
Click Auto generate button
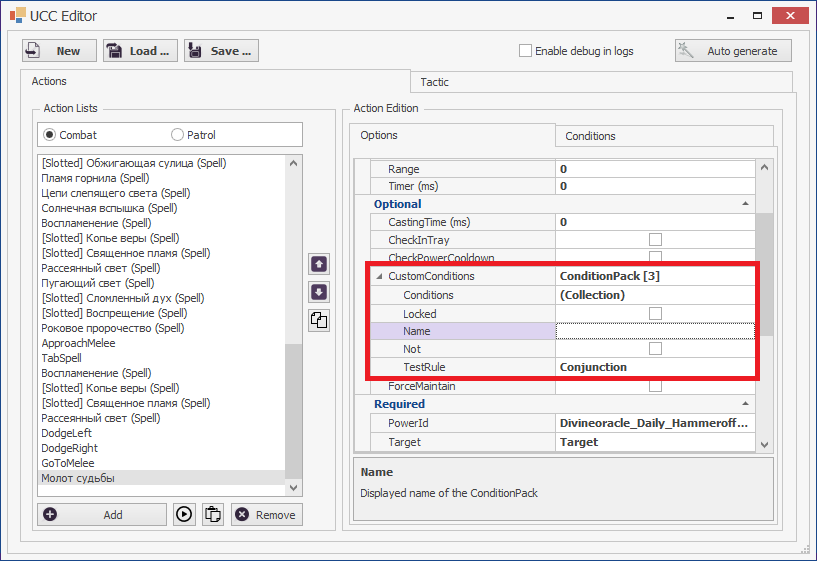pyautogui.click(x=733, y=51)
